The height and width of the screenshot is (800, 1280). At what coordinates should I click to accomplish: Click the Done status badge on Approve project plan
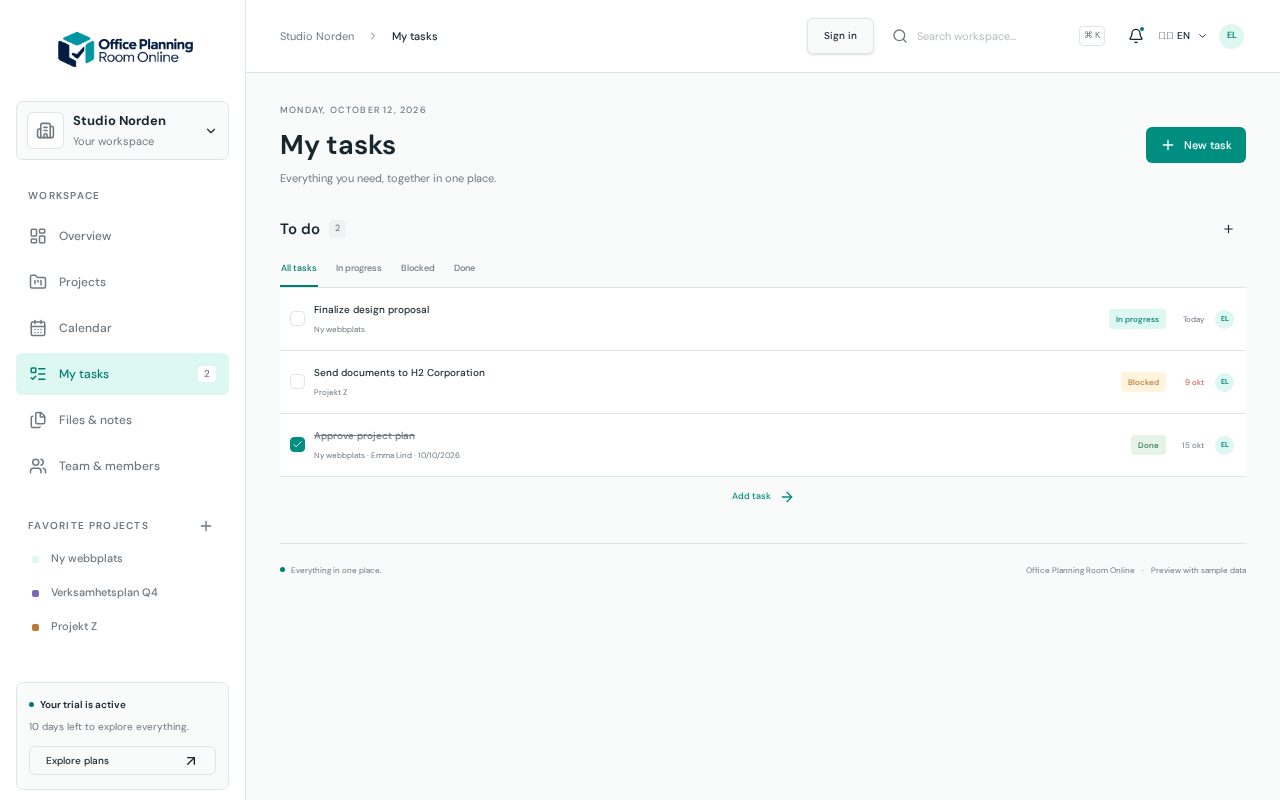[1148, 445]
